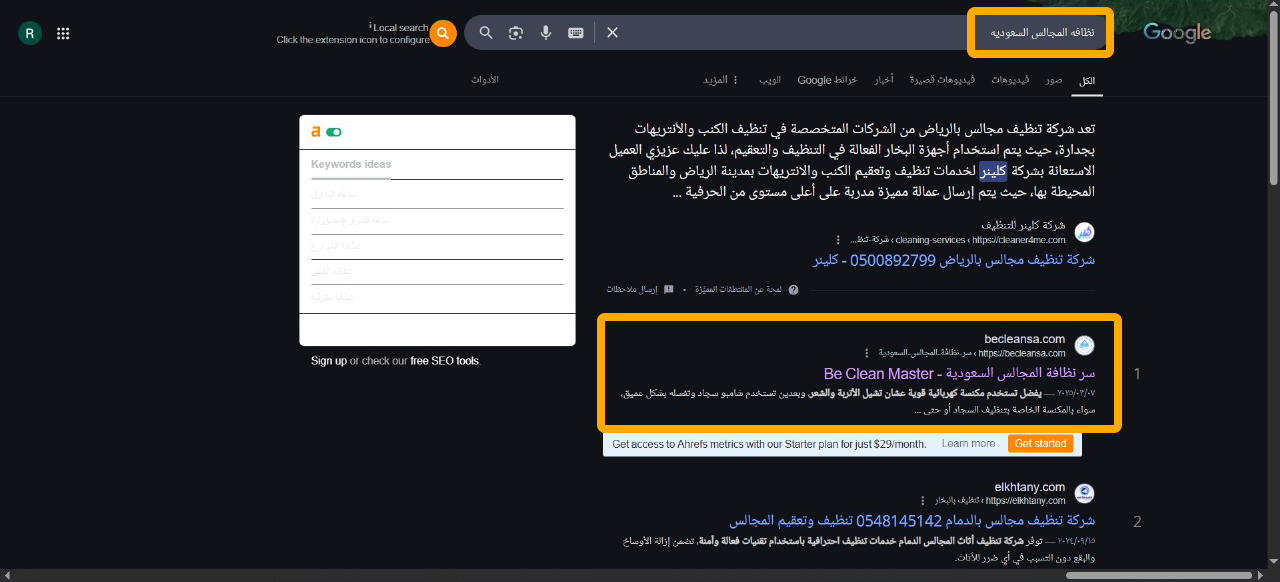Viewport: 1280px width, 582px height.
Task: Open the Be Clean Master result title
Action: [x=960, y=374]
